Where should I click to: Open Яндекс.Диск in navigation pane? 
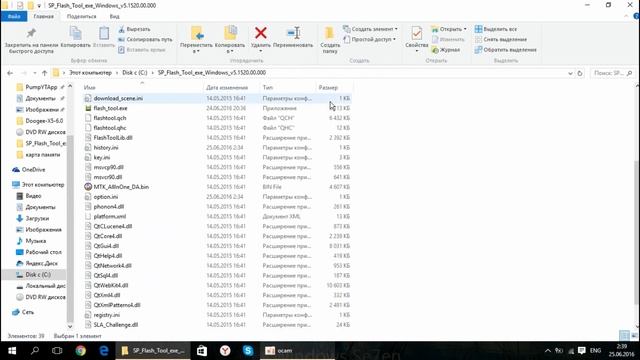tap(41, 263)
